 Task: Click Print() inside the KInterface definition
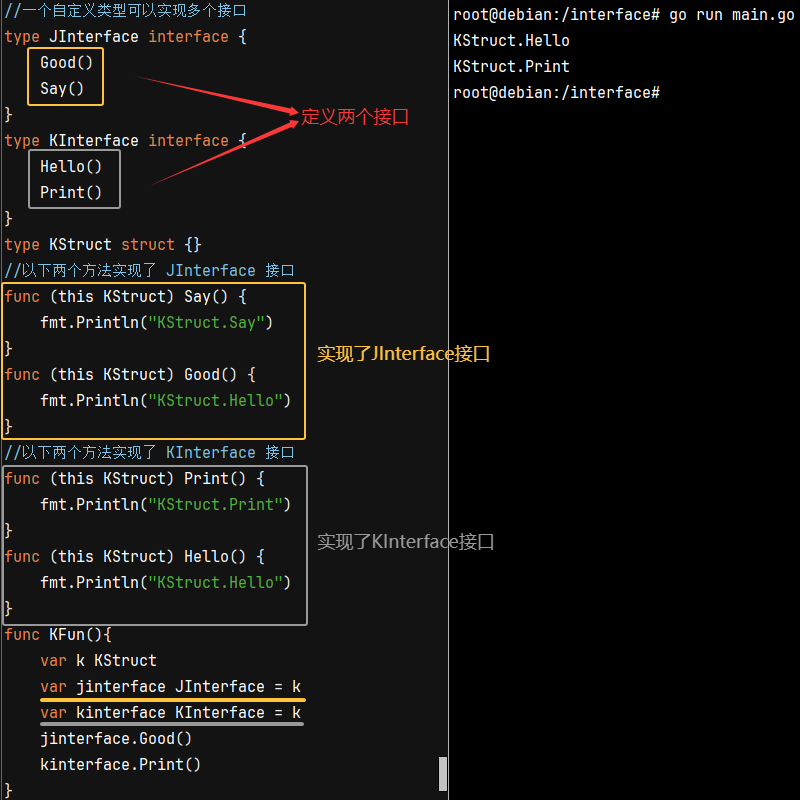pyautogui.click(x=71, y=192)
